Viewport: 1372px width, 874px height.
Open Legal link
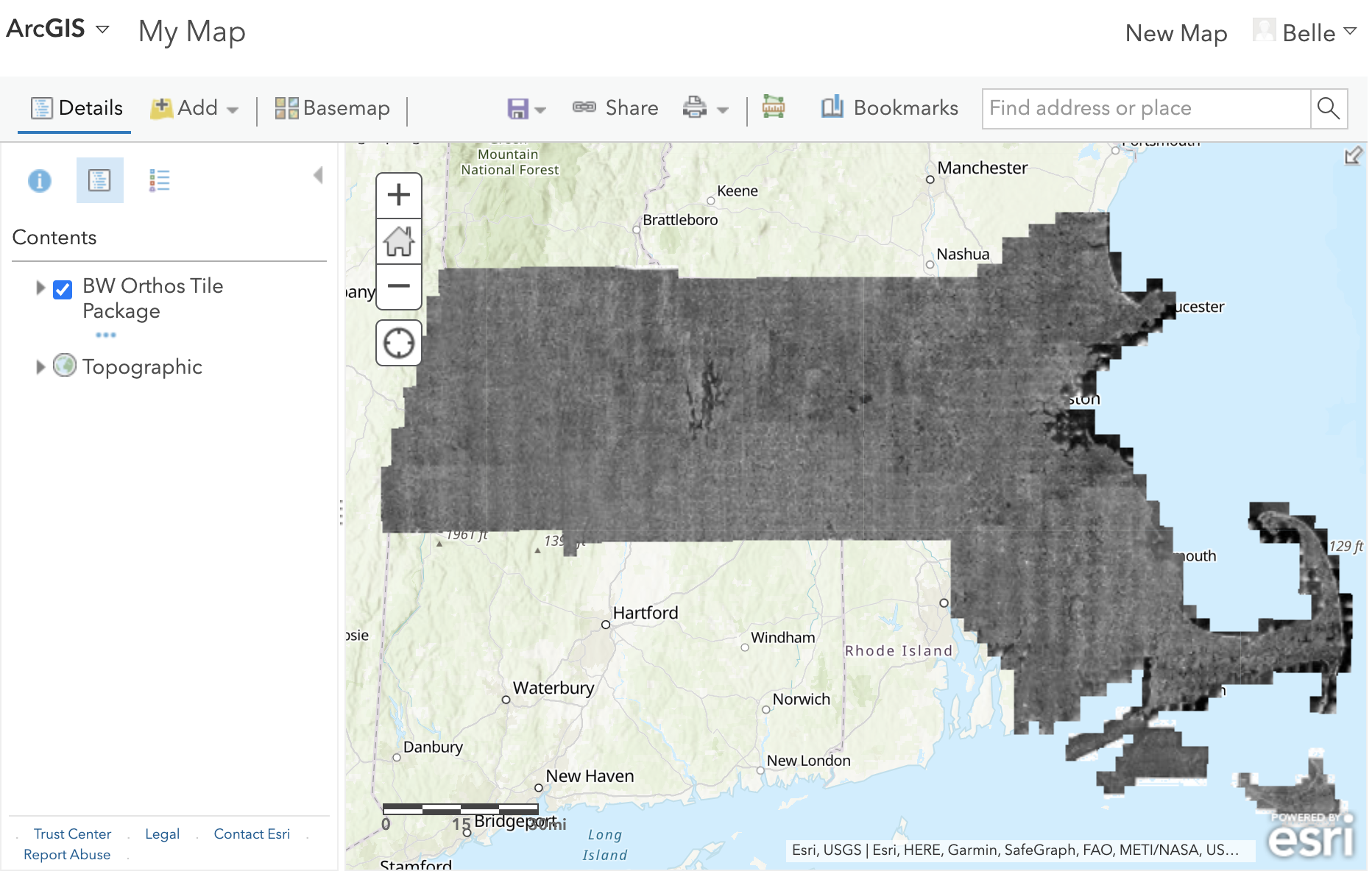pos(162,834)
